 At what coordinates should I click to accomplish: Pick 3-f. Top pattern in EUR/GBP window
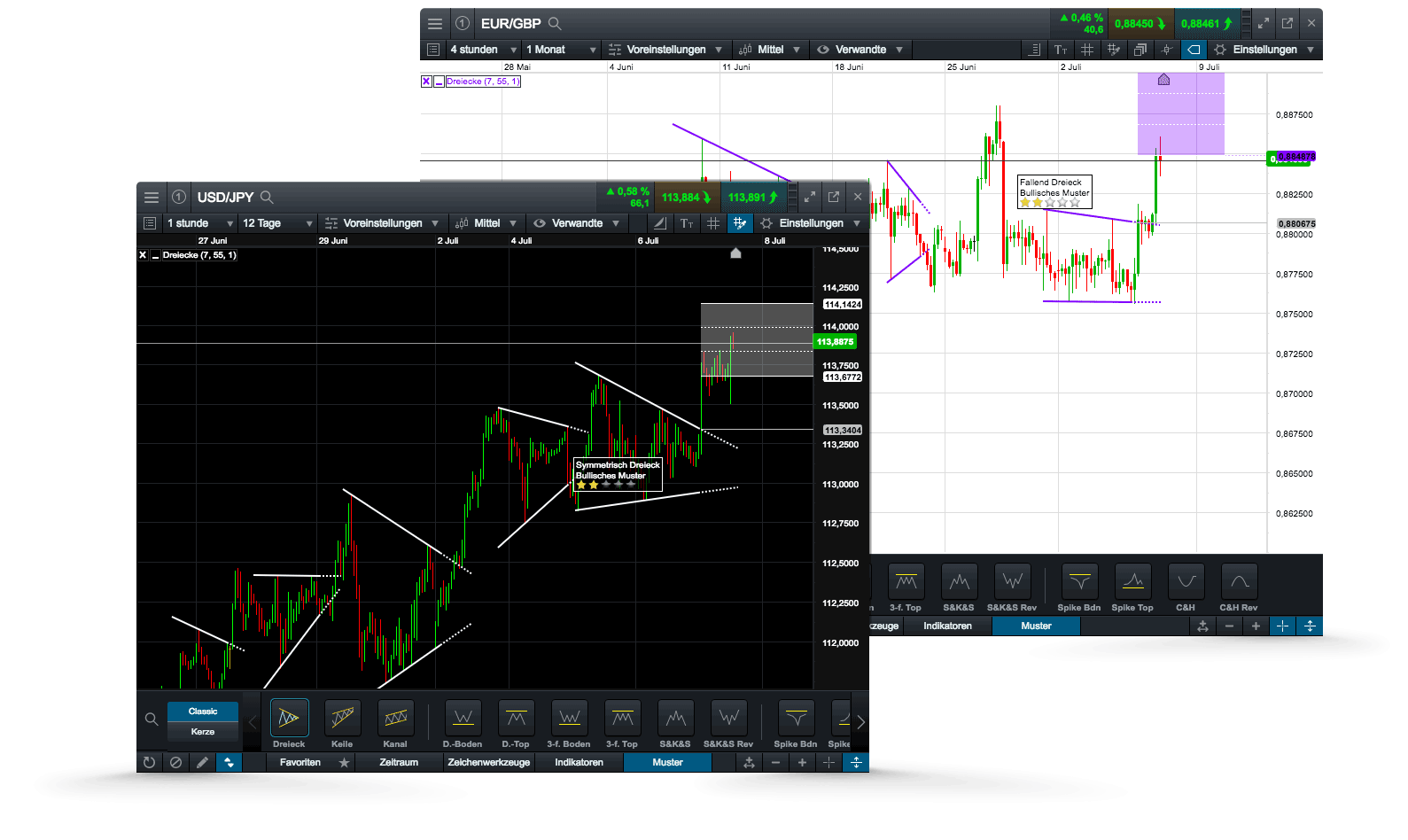pyautogui.click(x=906, y=581)
